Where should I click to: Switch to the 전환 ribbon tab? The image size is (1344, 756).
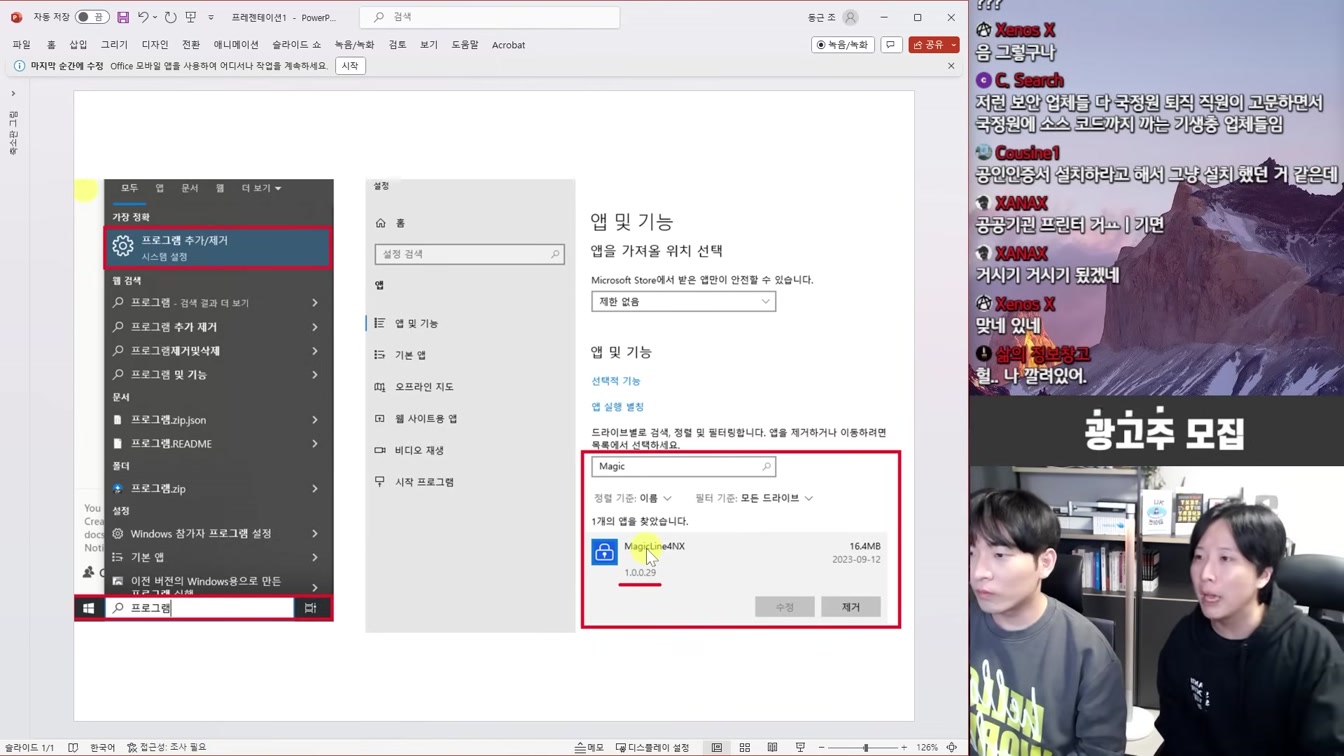coord(191,45)
